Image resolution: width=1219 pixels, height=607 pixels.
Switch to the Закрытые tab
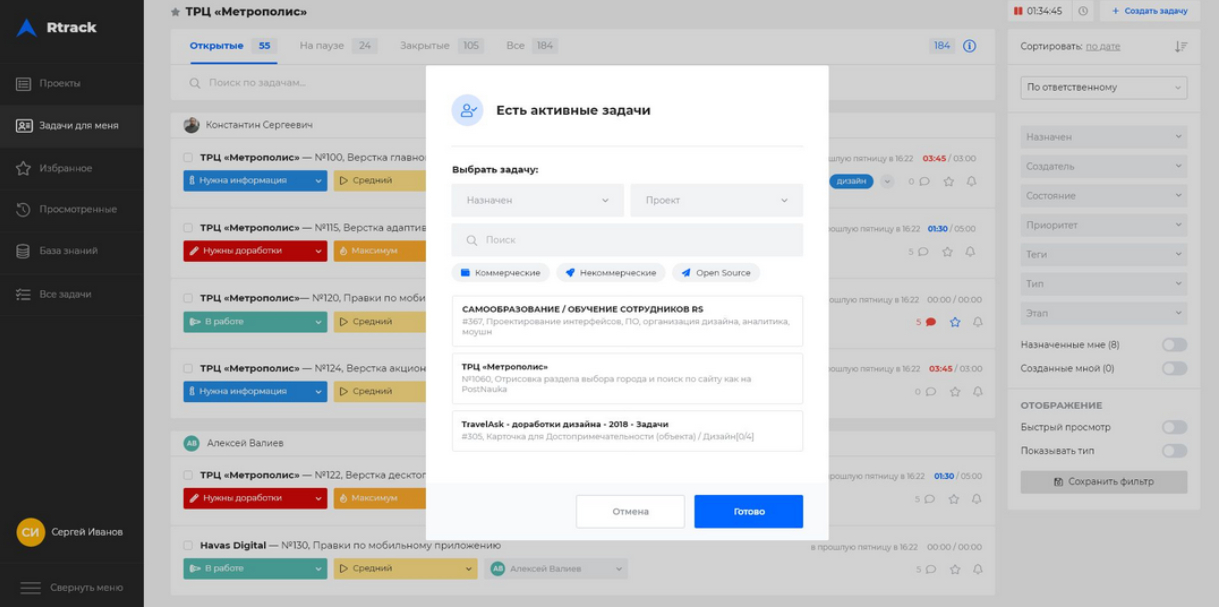click(441, 46)
